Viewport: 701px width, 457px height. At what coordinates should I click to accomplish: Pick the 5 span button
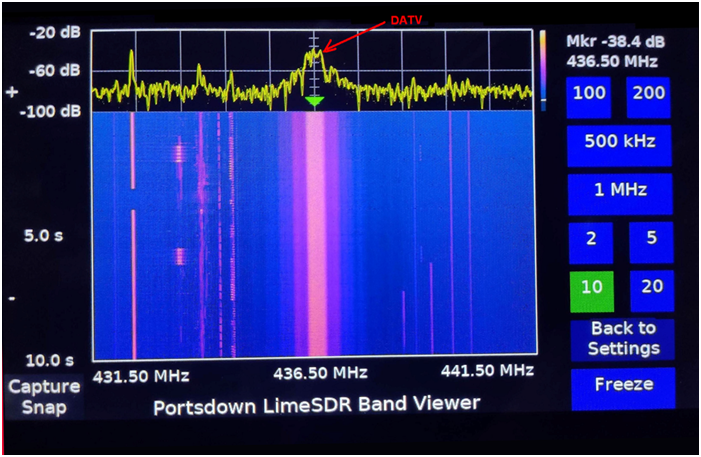[651, 240]
